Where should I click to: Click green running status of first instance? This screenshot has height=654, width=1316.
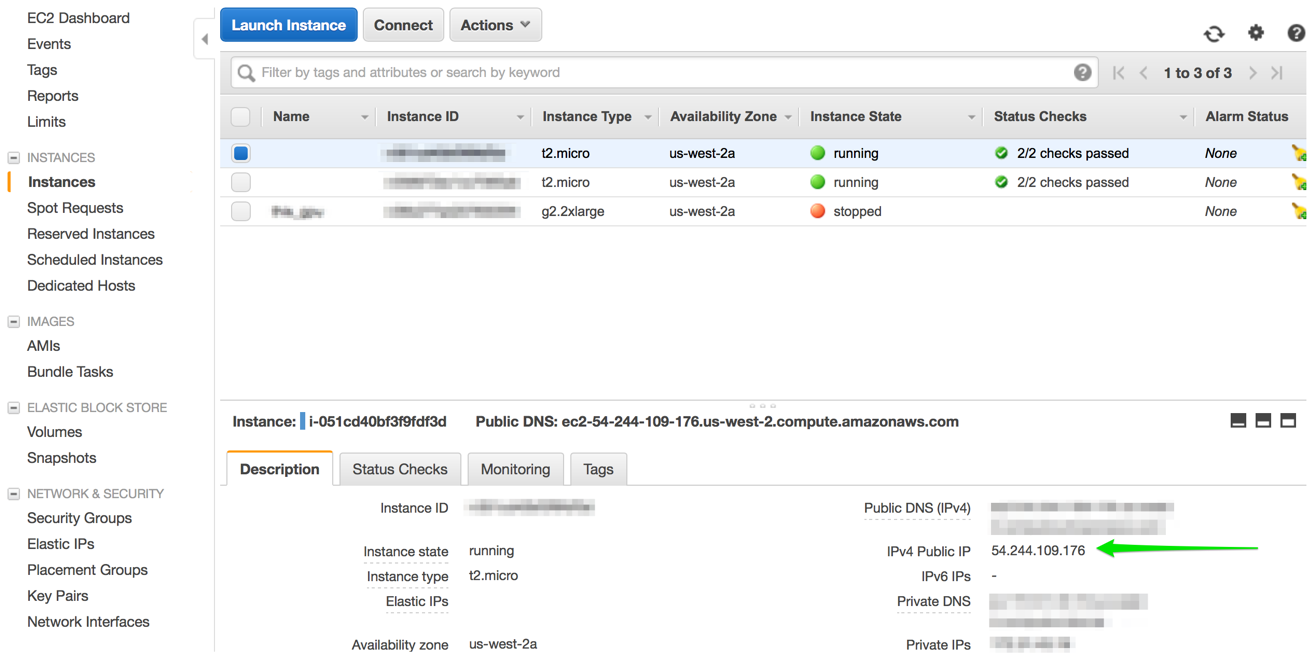[x=817, y=153]
